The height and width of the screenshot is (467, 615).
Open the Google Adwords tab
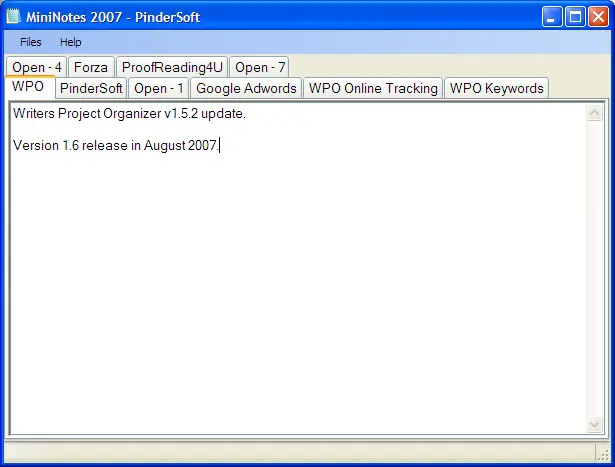246,88
